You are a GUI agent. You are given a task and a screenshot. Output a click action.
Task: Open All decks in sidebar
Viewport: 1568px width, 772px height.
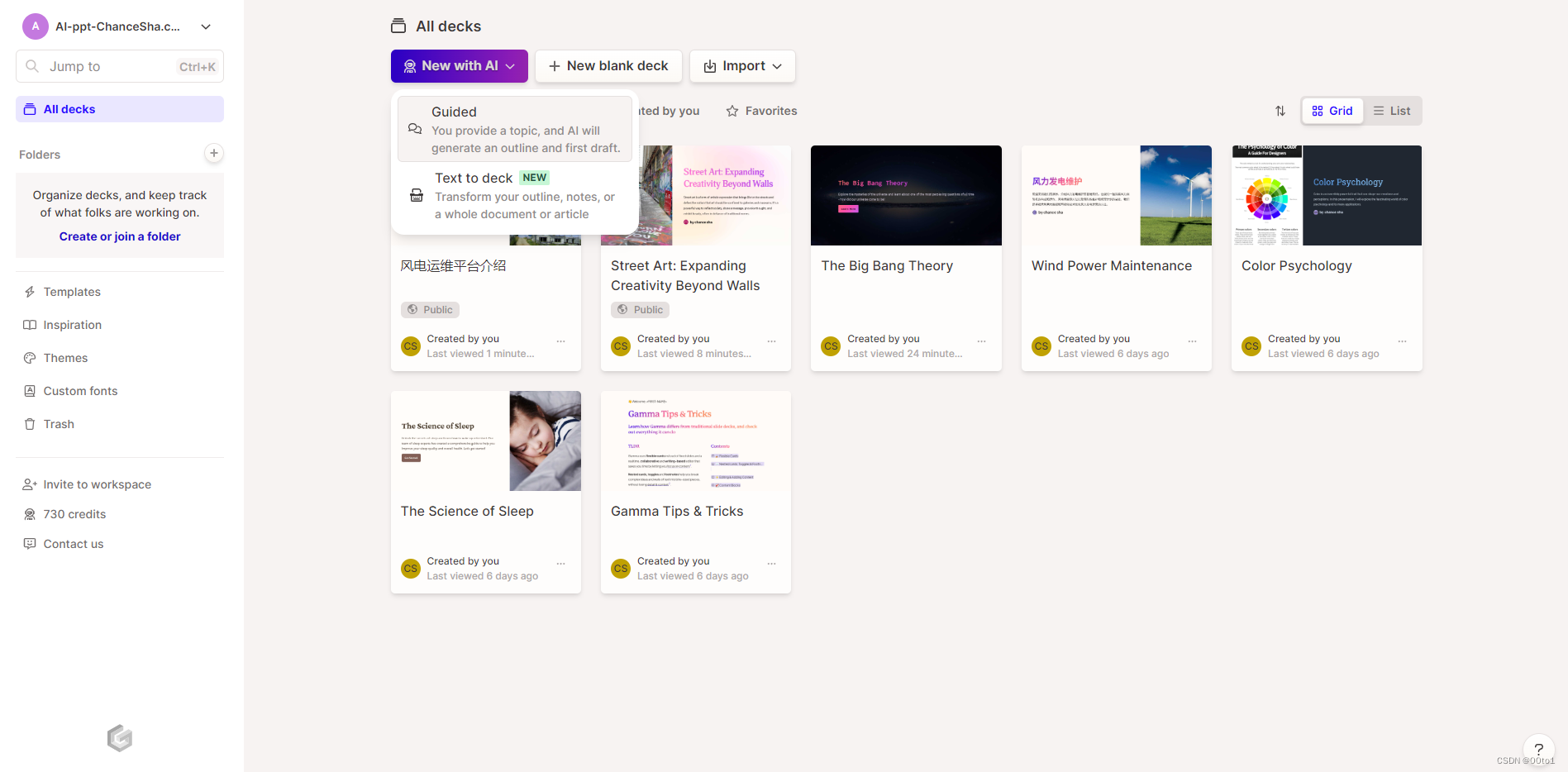(x=120, y=109)
